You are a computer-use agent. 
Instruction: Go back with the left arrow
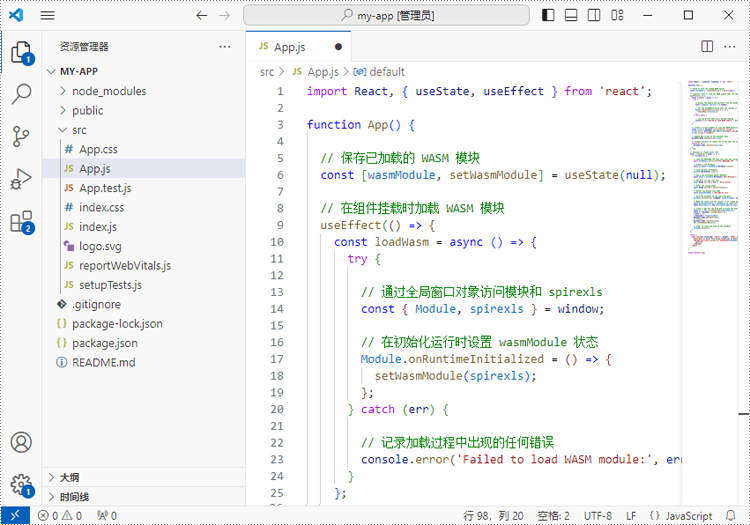[202, 15]
